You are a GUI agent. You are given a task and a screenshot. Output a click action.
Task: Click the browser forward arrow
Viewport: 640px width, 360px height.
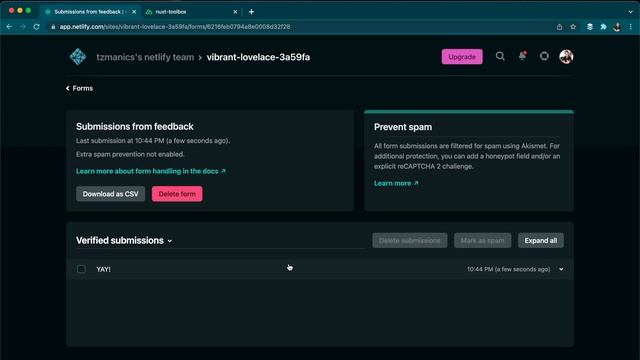(23, 27)
